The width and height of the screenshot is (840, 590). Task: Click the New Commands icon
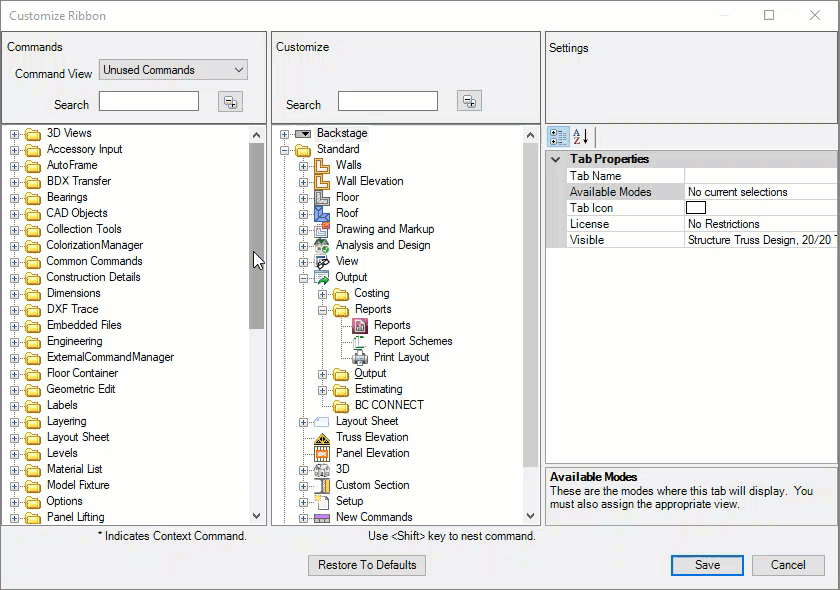click(x=321, y=518)
